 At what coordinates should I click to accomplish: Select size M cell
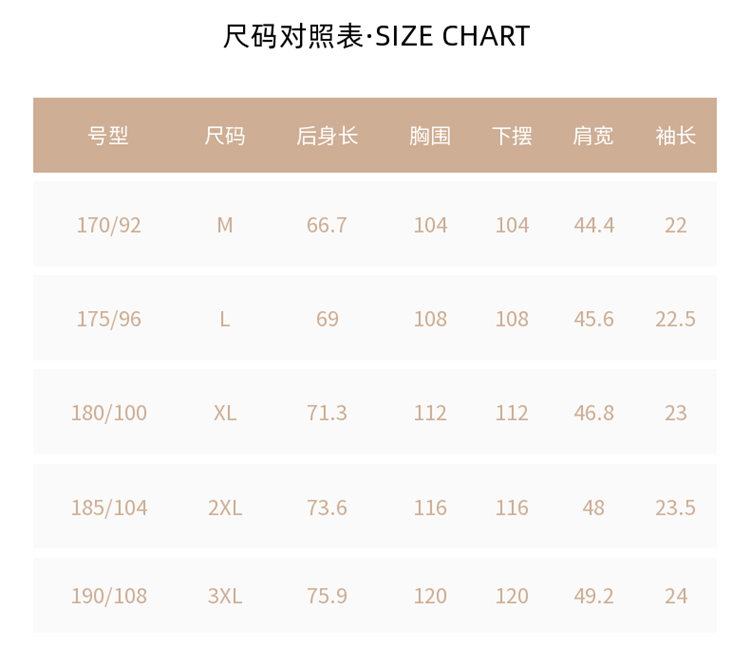[225, 225]
